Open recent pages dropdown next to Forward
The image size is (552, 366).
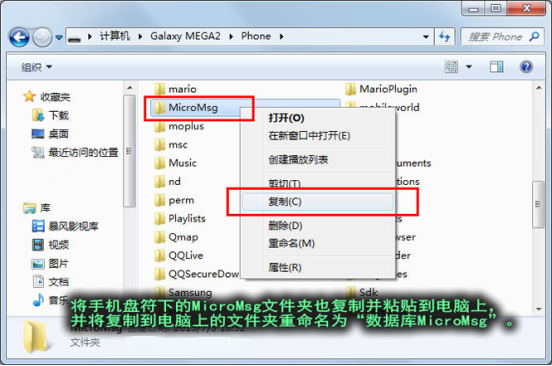coord(59,37)
